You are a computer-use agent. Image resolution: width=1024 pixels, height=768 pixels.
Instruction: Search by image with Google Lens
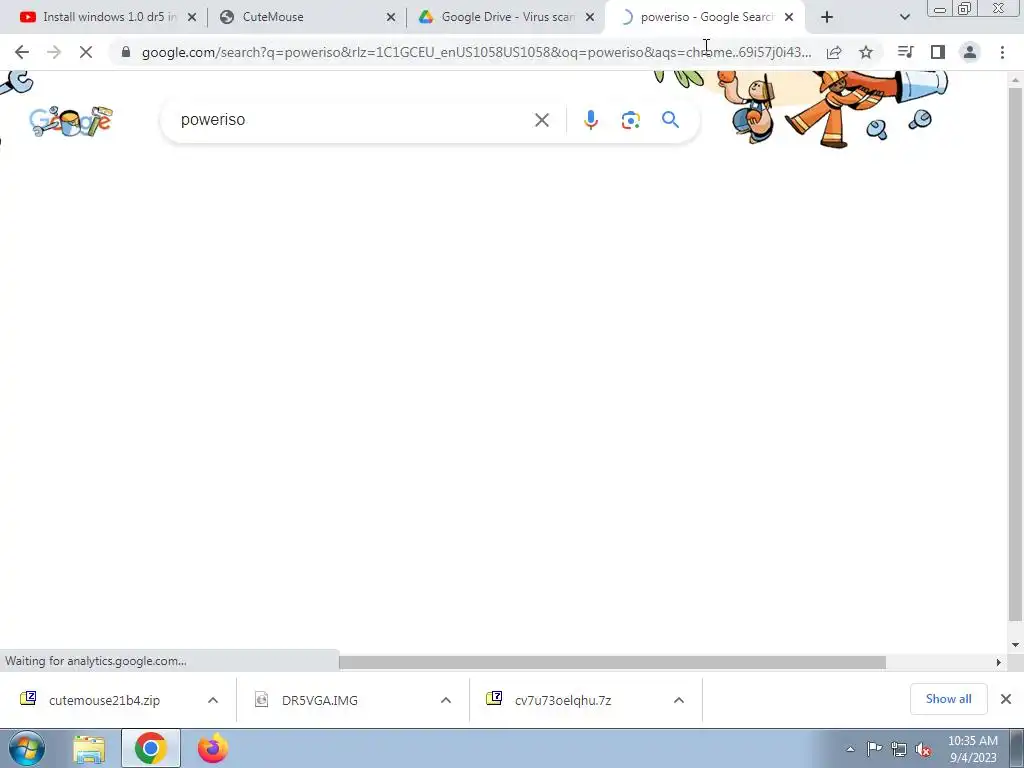(x=630, y=120)
